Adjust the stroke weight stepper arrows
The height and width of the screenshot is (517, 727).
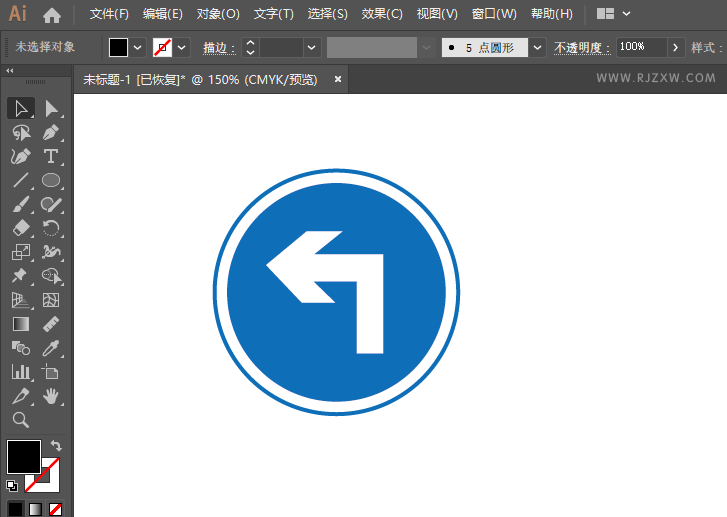click(x=250, y=47)
